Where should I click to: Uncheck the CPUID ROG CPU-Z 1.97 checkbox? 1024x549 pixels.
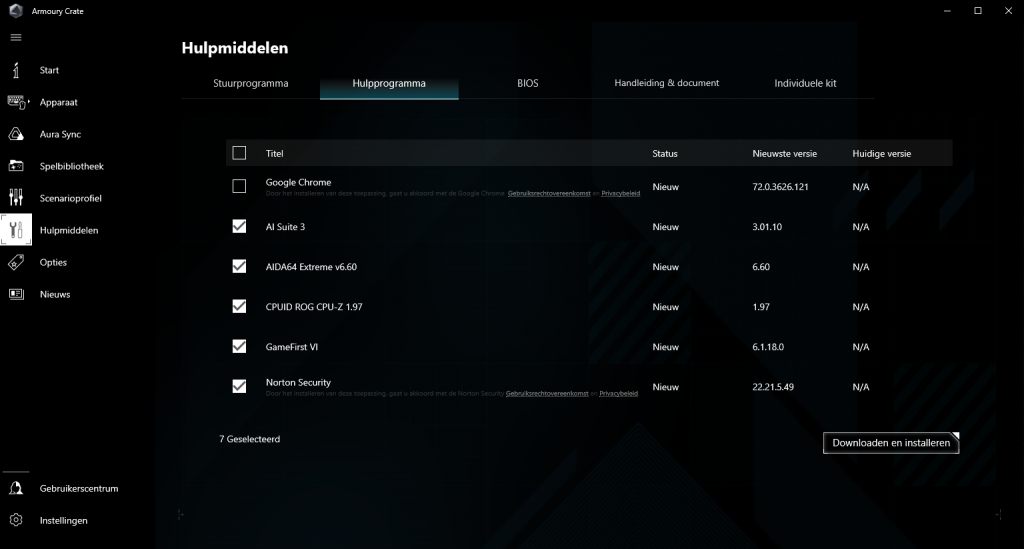(x=239, y=306)
